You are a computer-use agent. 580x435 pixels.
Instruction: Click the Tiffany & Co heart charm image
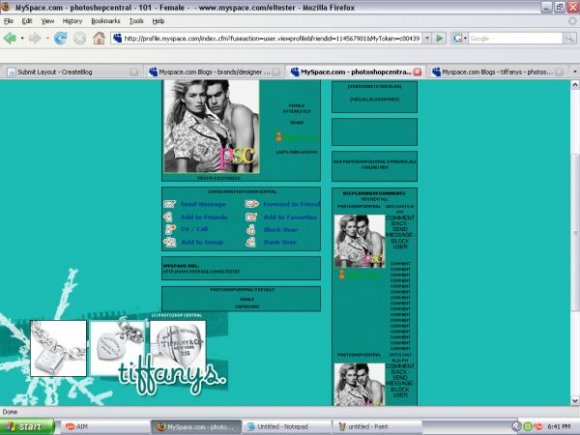click(x=178, y=345)
